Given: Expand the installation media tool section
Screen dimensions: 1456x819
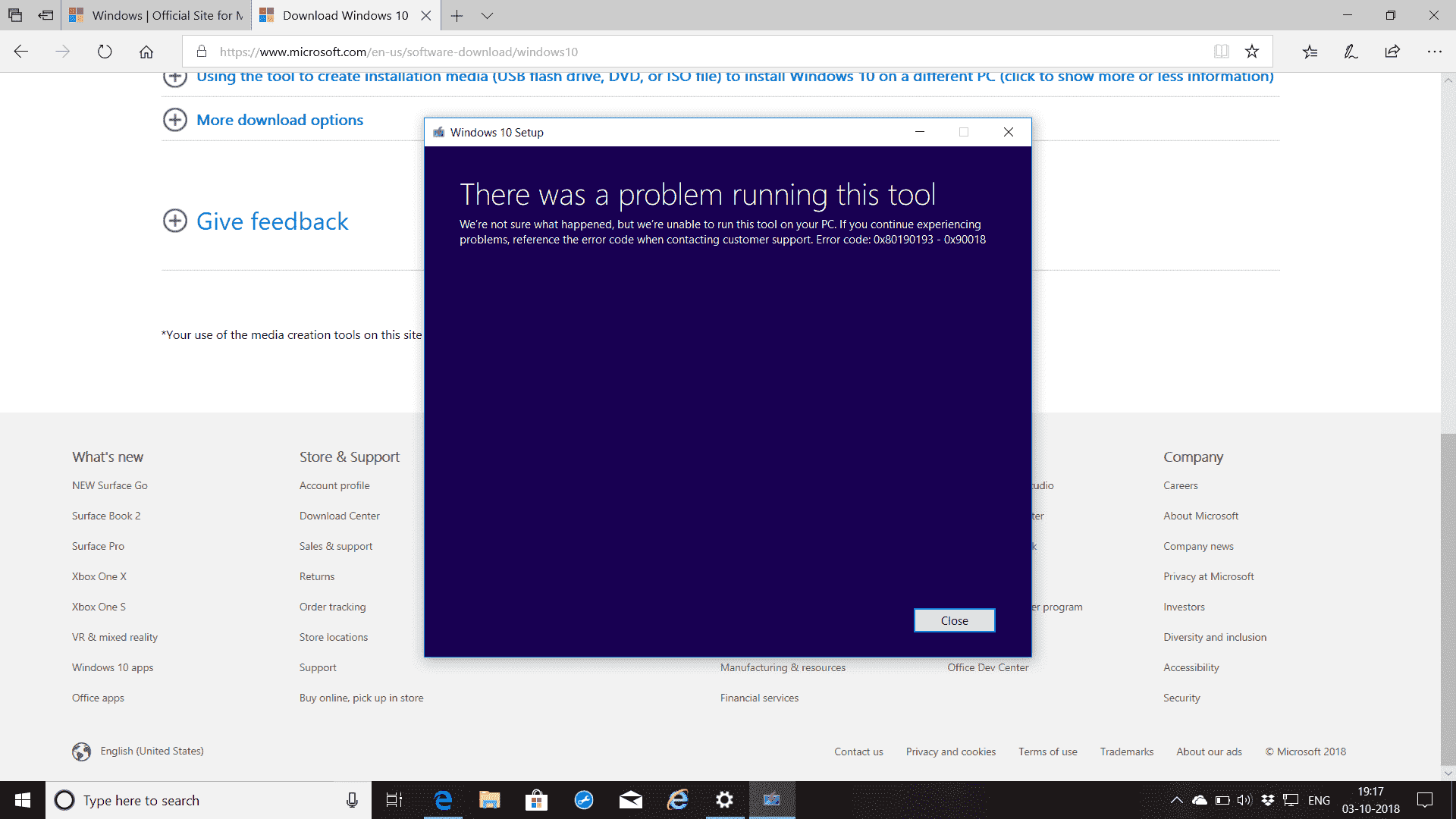Looking at the screenshot, I should (718, 77).
